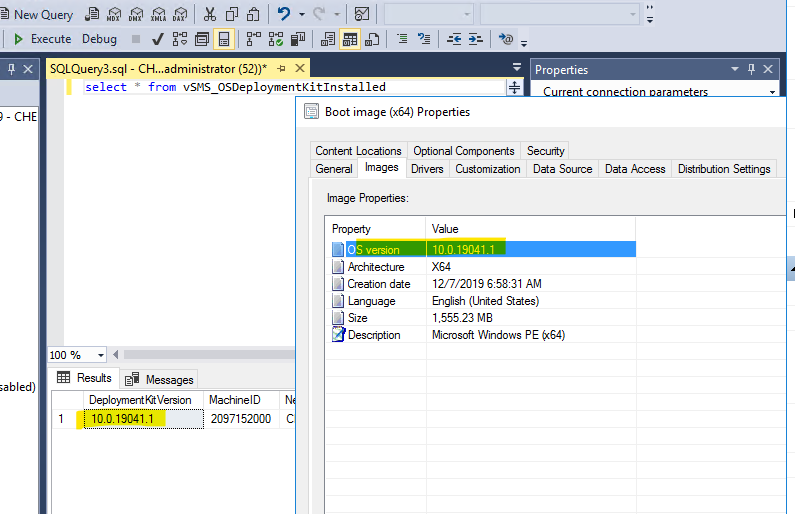
Task: Undo the last action
Action: [x=283, y=14]
